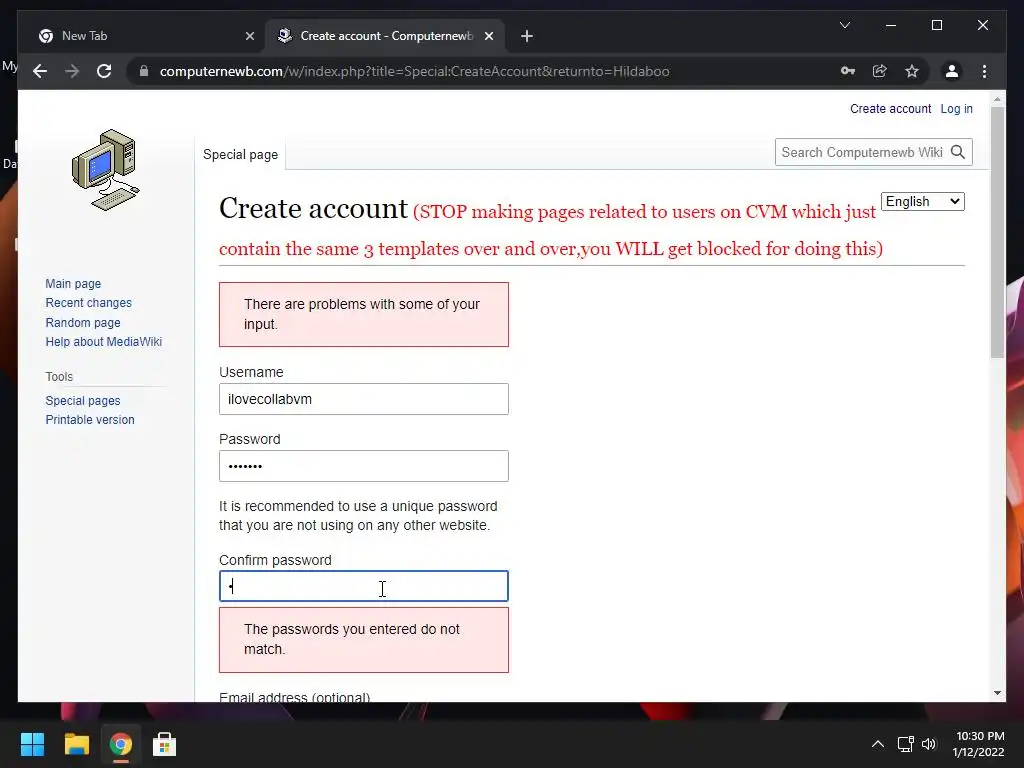The image size is (1024, 768).
Task: Open the clock and date panel
Action: [978, 744]
